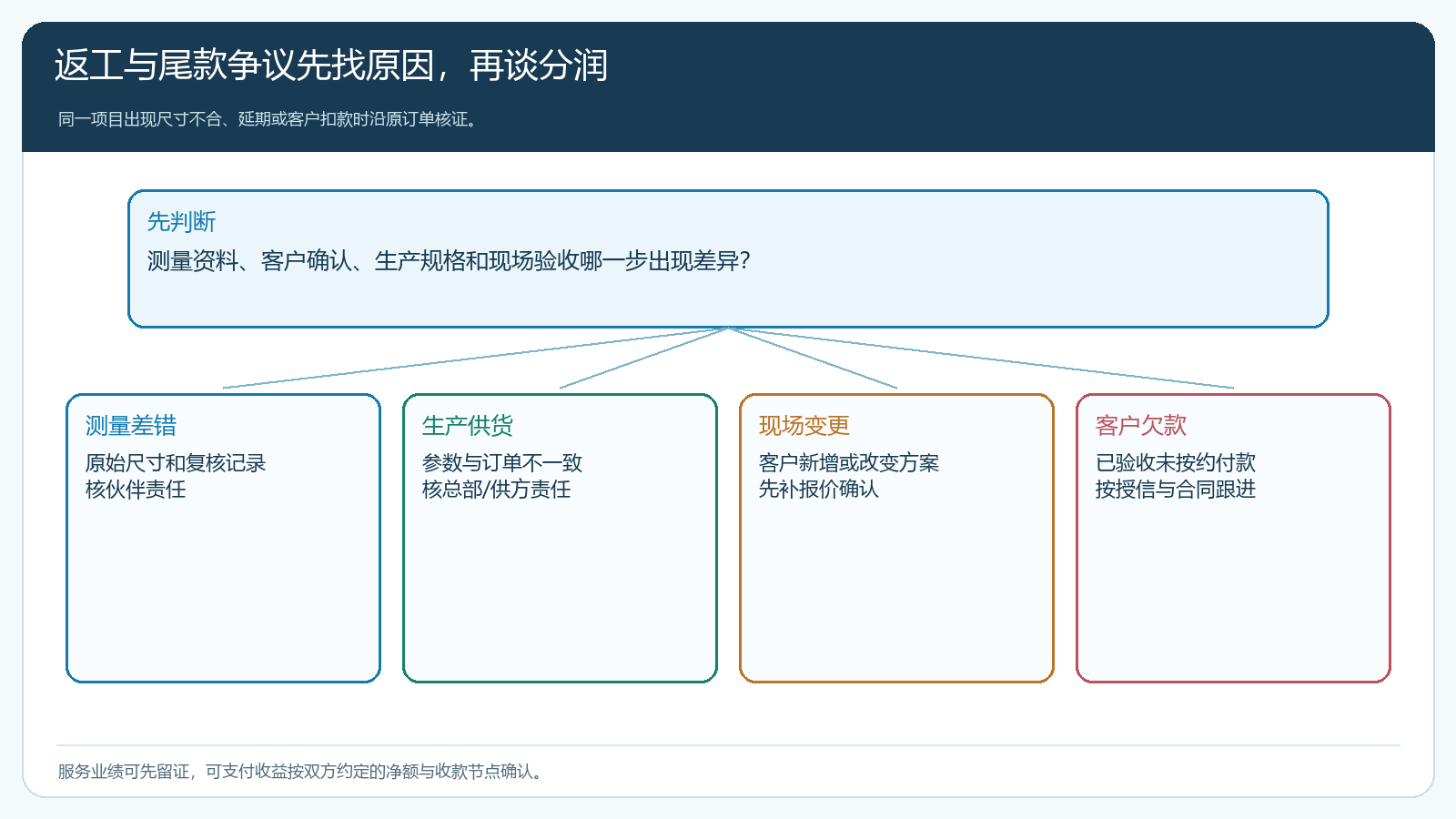This screenshot has width=1456, height=819.
Task: Click the text 核伙伴责任
Action: (136, 490)
